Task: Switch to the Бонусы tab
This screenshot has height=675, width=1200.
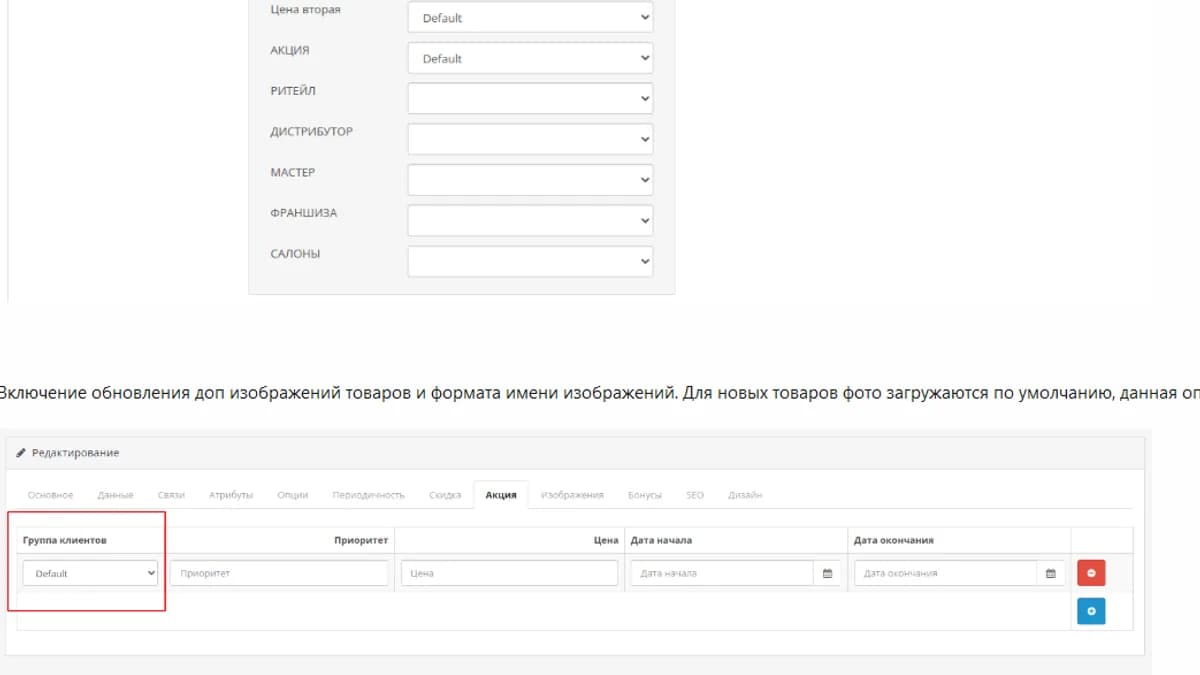Action: tap(645, 495)
